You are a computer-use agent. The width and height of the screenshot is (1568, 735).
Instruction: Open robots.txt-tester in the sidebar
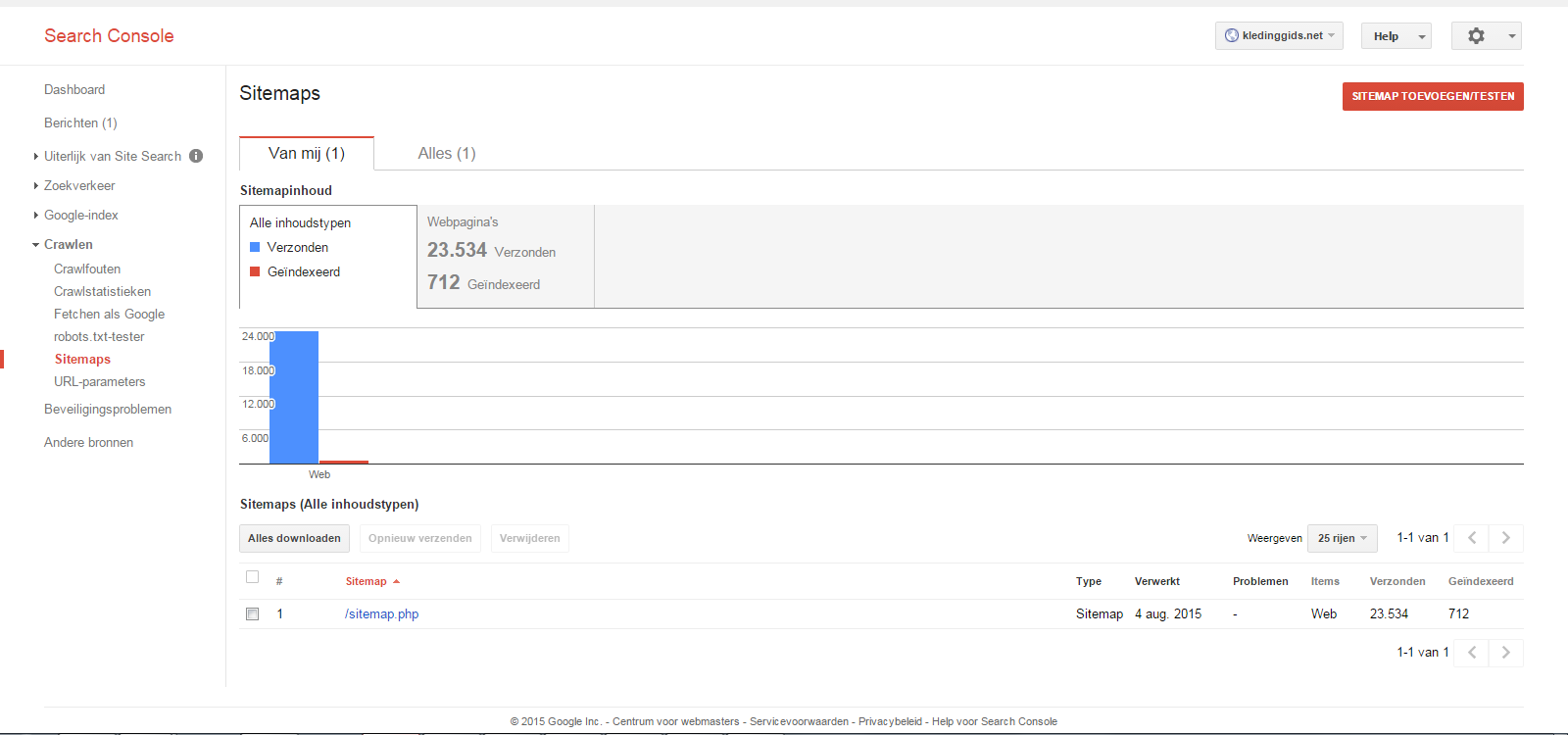(x=99, y=336)
